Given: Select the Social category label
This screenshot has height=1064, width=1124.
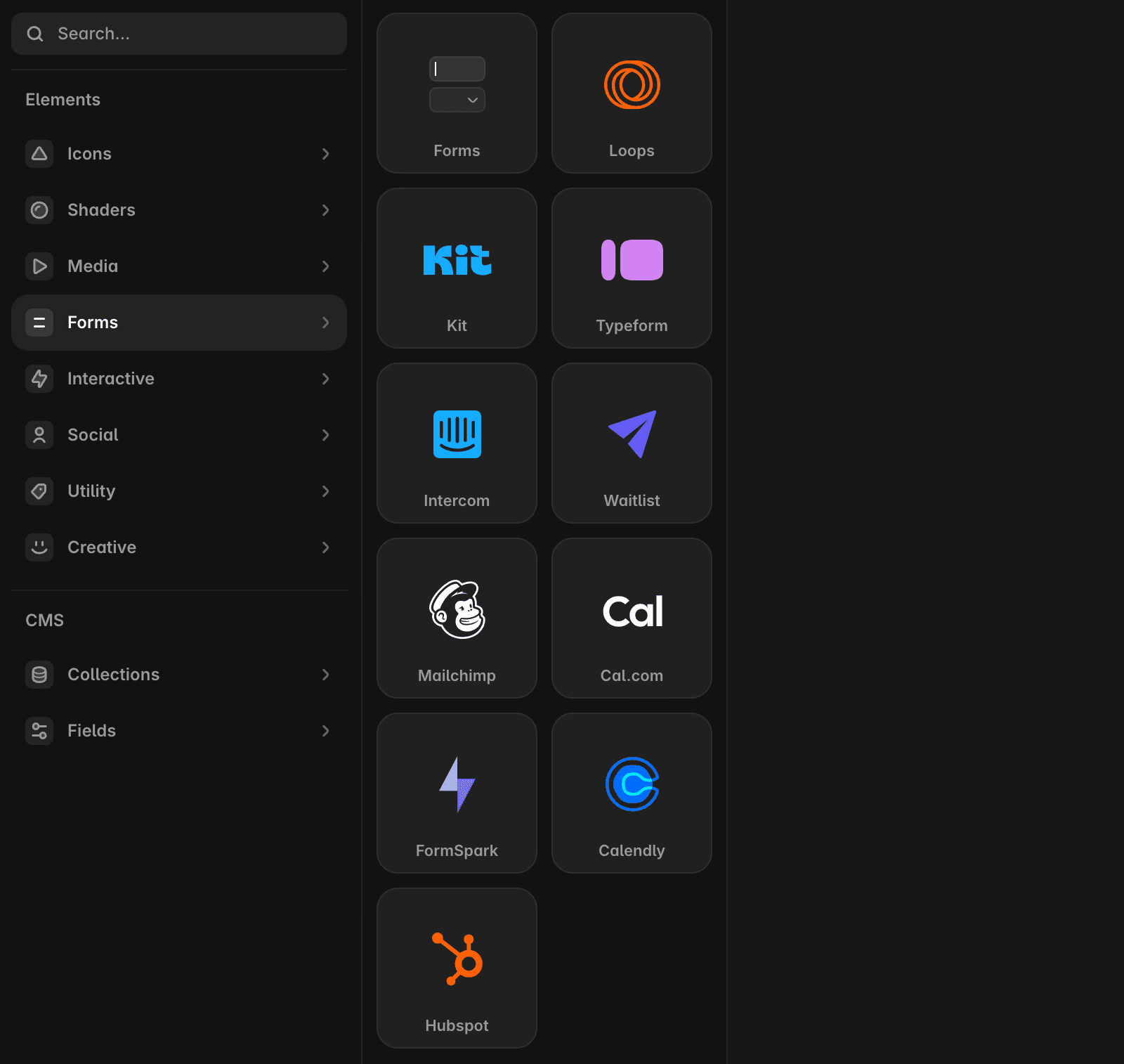Looking at the screenshot, I should pyautogui.click(x=93, y=435).
